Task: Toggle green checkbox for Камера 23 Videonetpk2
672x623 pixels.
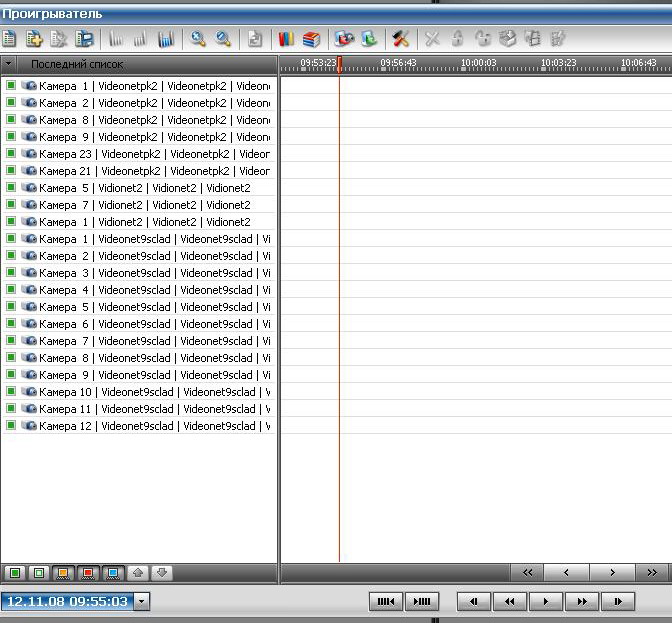Action: (x=11, y=154)
